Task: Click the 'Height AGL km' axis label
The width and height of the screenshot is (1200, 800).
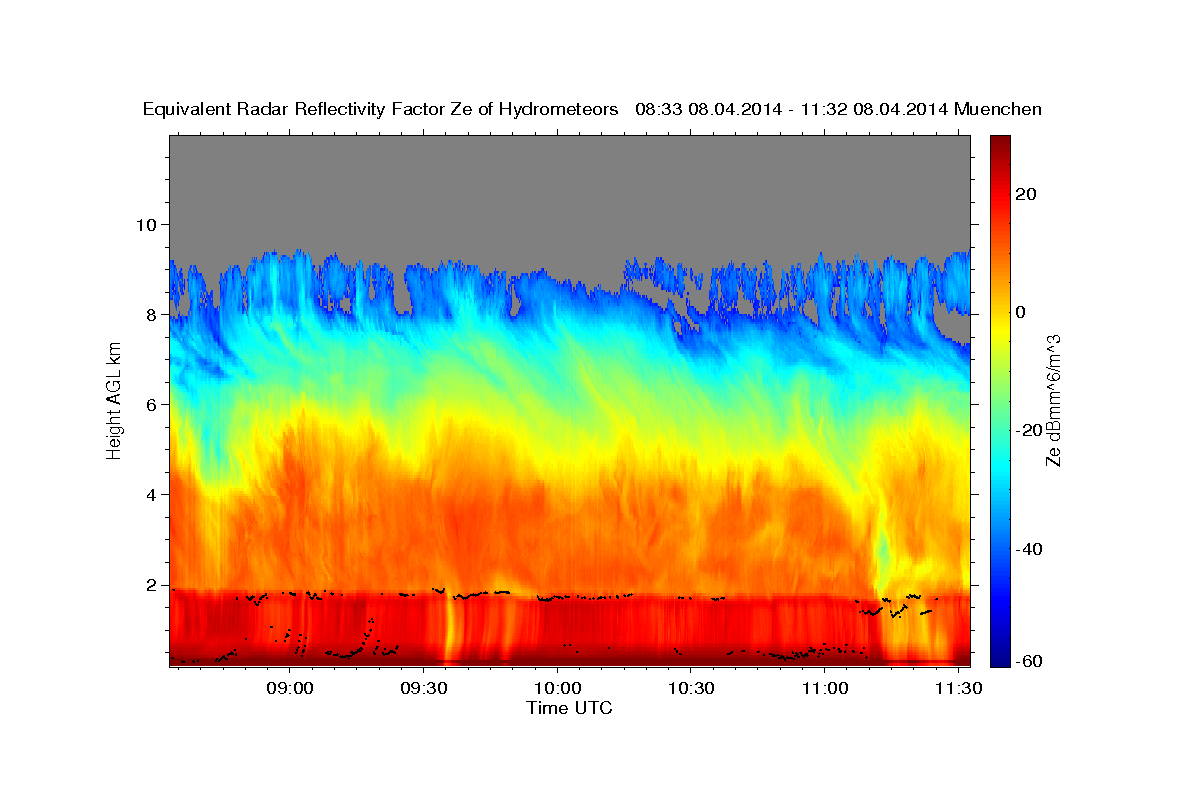Action: pyautogui.click(x=115, y=399)
